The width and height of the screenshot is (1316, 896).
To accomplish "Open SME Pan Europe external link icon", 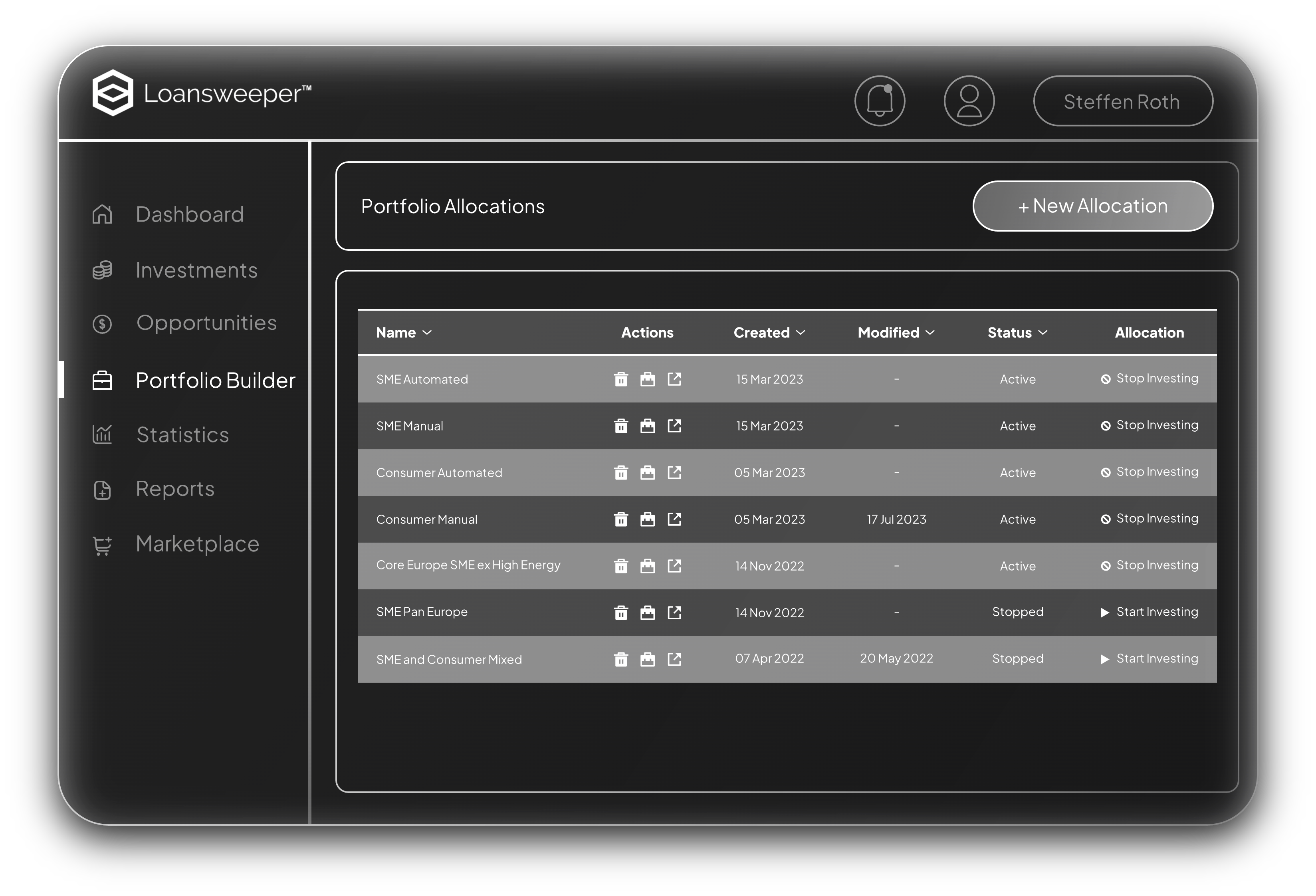I will pos(674,612).
